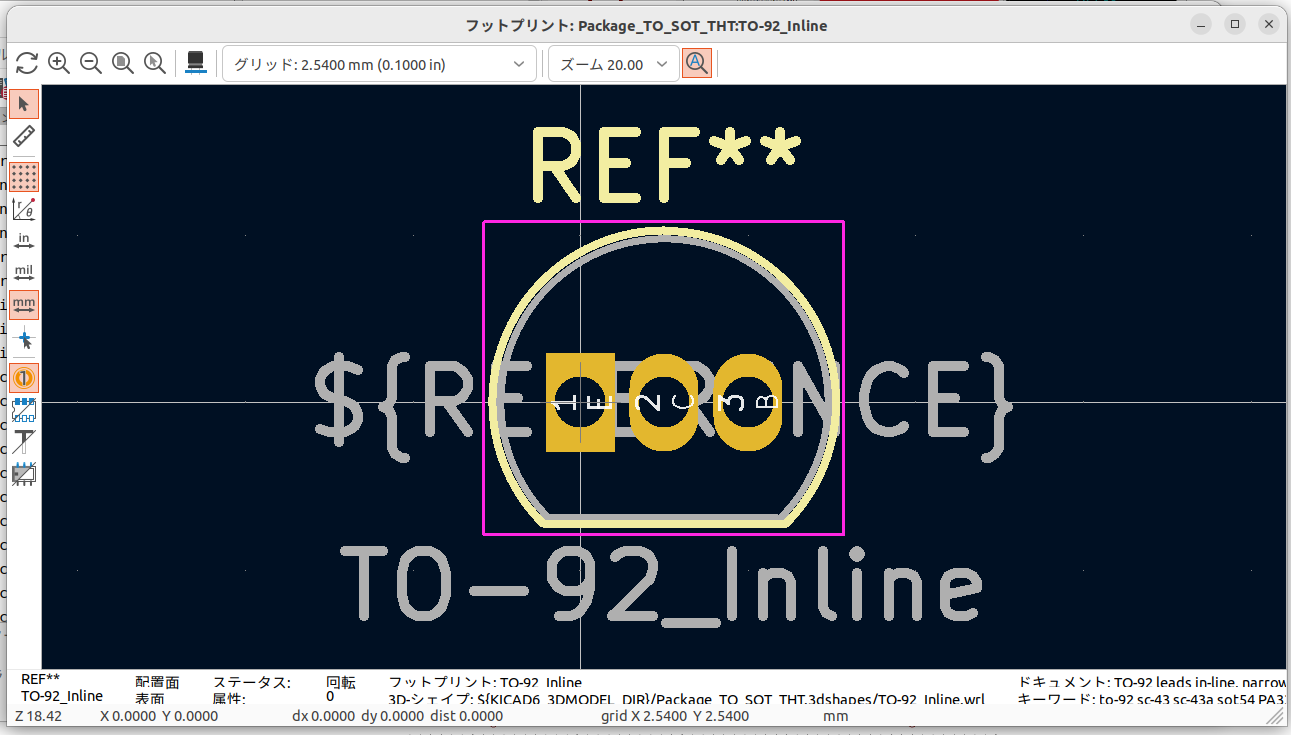Zoom out using the magnifier minus icon

tap(91, 64)
